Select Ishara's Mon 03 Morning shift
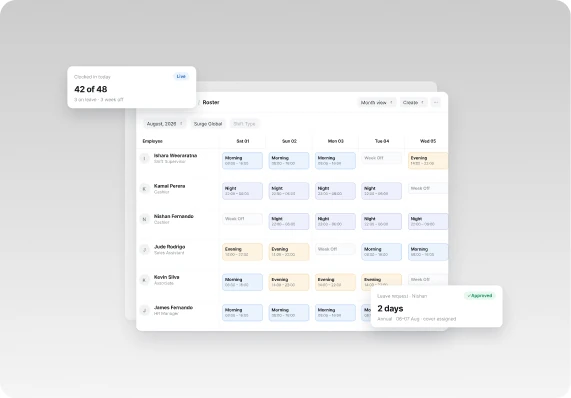 335,161
